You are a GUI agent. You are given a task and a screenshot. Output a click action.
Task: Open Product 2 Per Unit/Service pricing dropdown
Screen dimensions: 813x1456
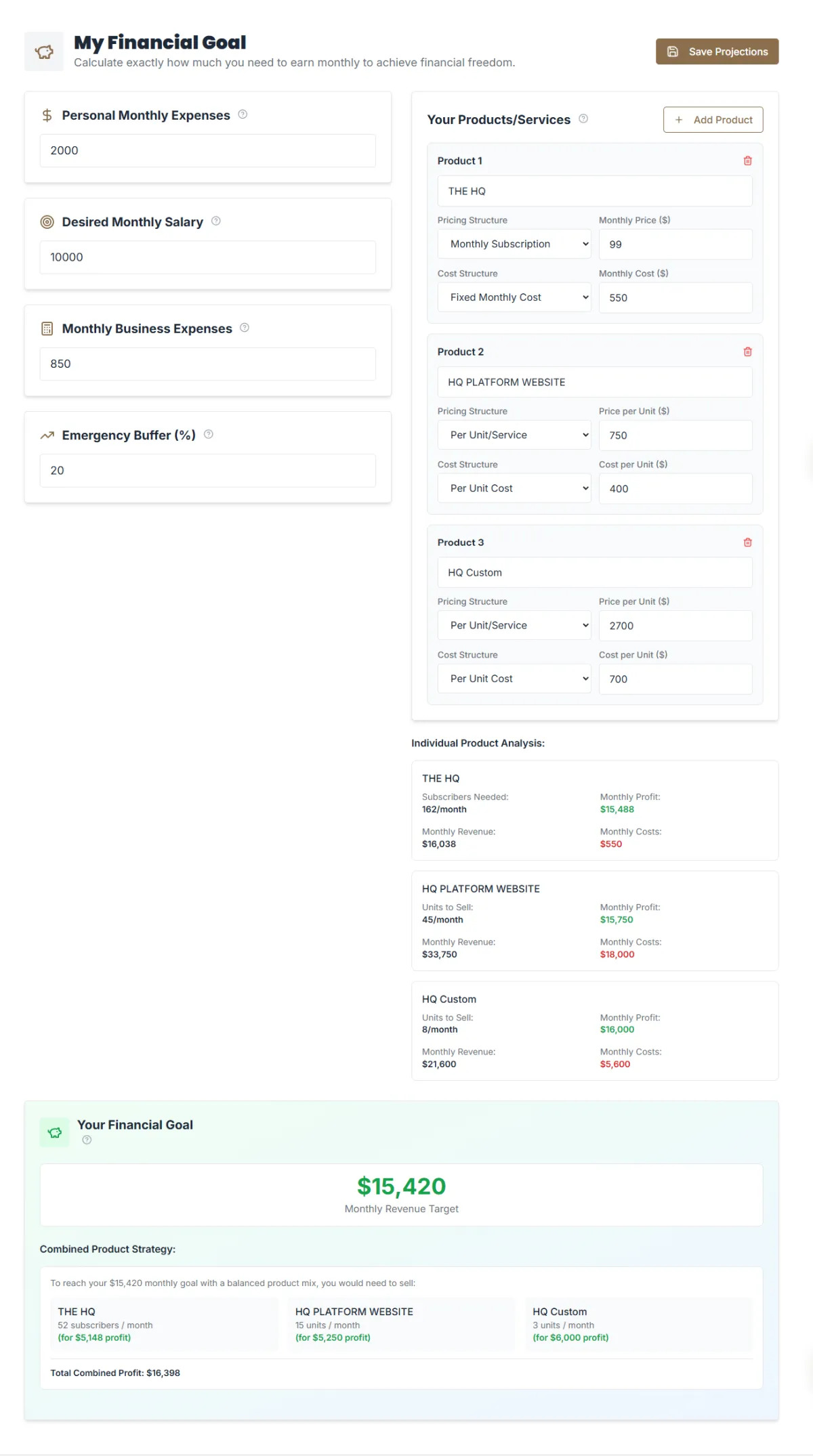point(514,435)
